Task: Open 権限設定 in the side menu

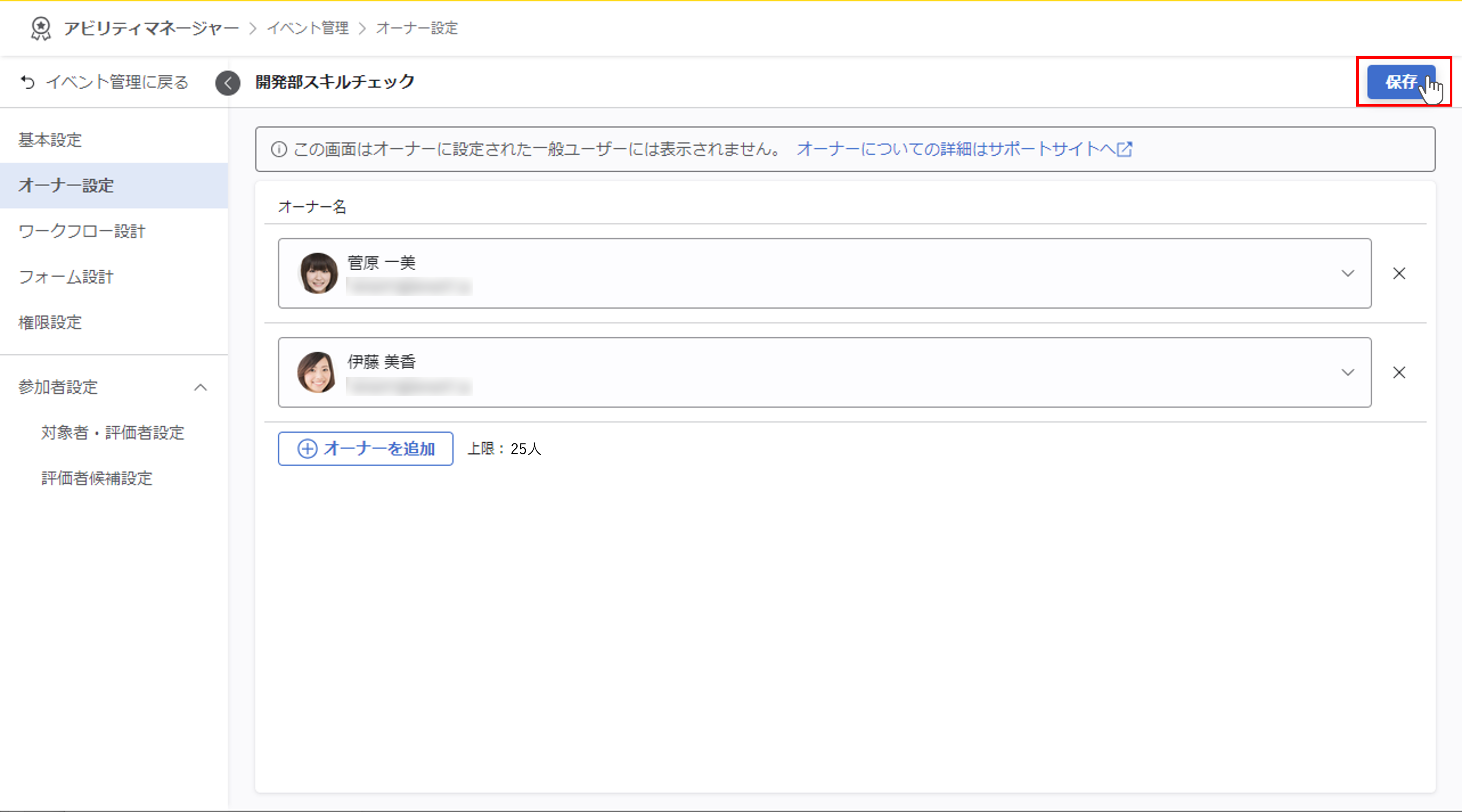Action: (50, 322)
